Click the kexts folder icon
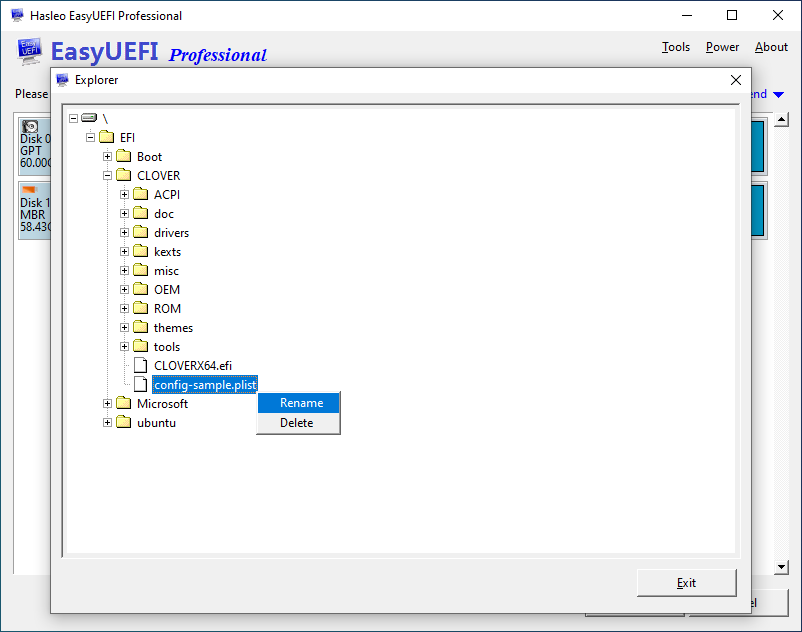The height and width of the screenshot is (632, 802). tap(140, 251)
